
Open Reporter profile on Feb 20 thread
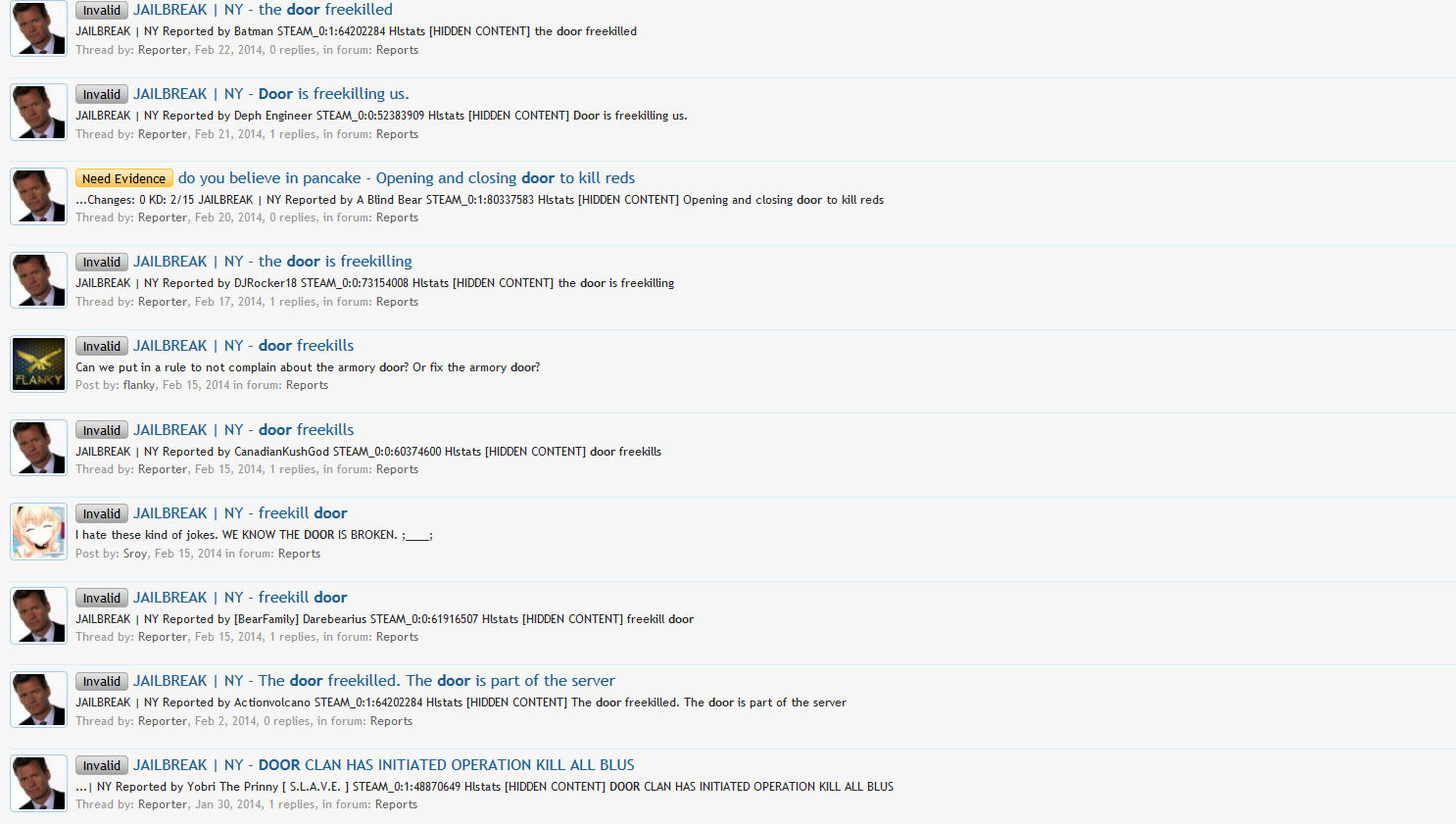point(163,218)
